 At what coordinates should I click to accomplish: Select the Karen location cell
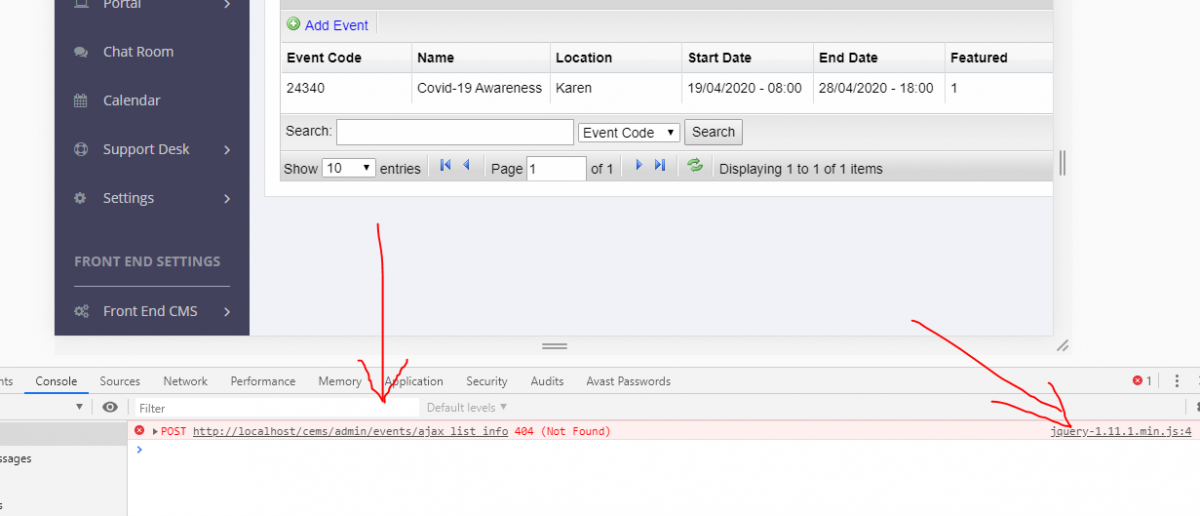tap(616, 88)
